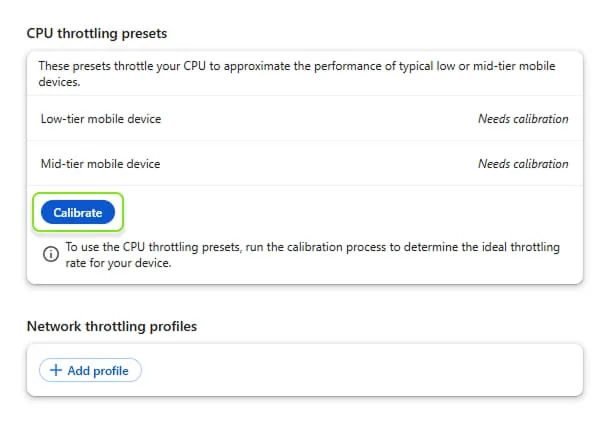Click the Network throttling profiles heading
The width and height of the screenshot is (613, 421).
pyautogui.click(x=112, y=326)
